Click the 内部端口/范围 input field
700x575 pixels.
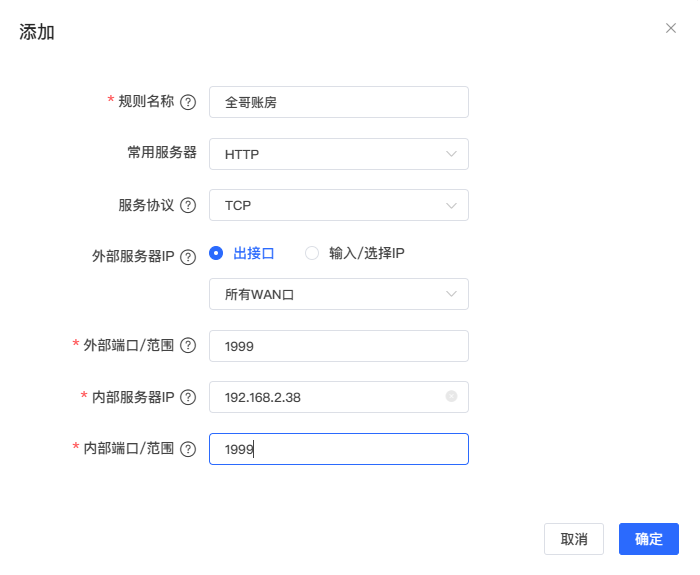(338, 449)
